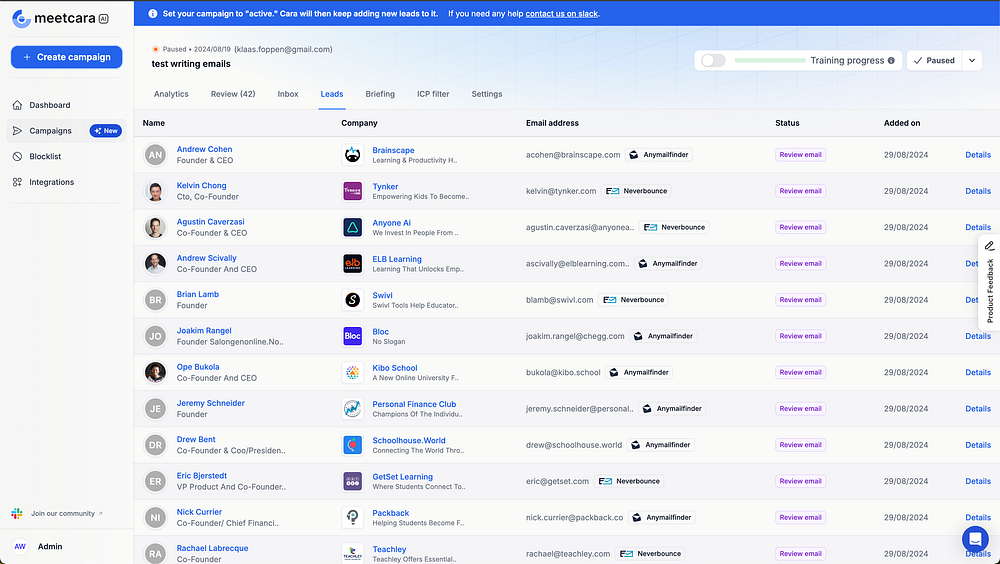1000x564 pixels.
Task: Click the Swivl company logo
Action: [x=353, y=300]
